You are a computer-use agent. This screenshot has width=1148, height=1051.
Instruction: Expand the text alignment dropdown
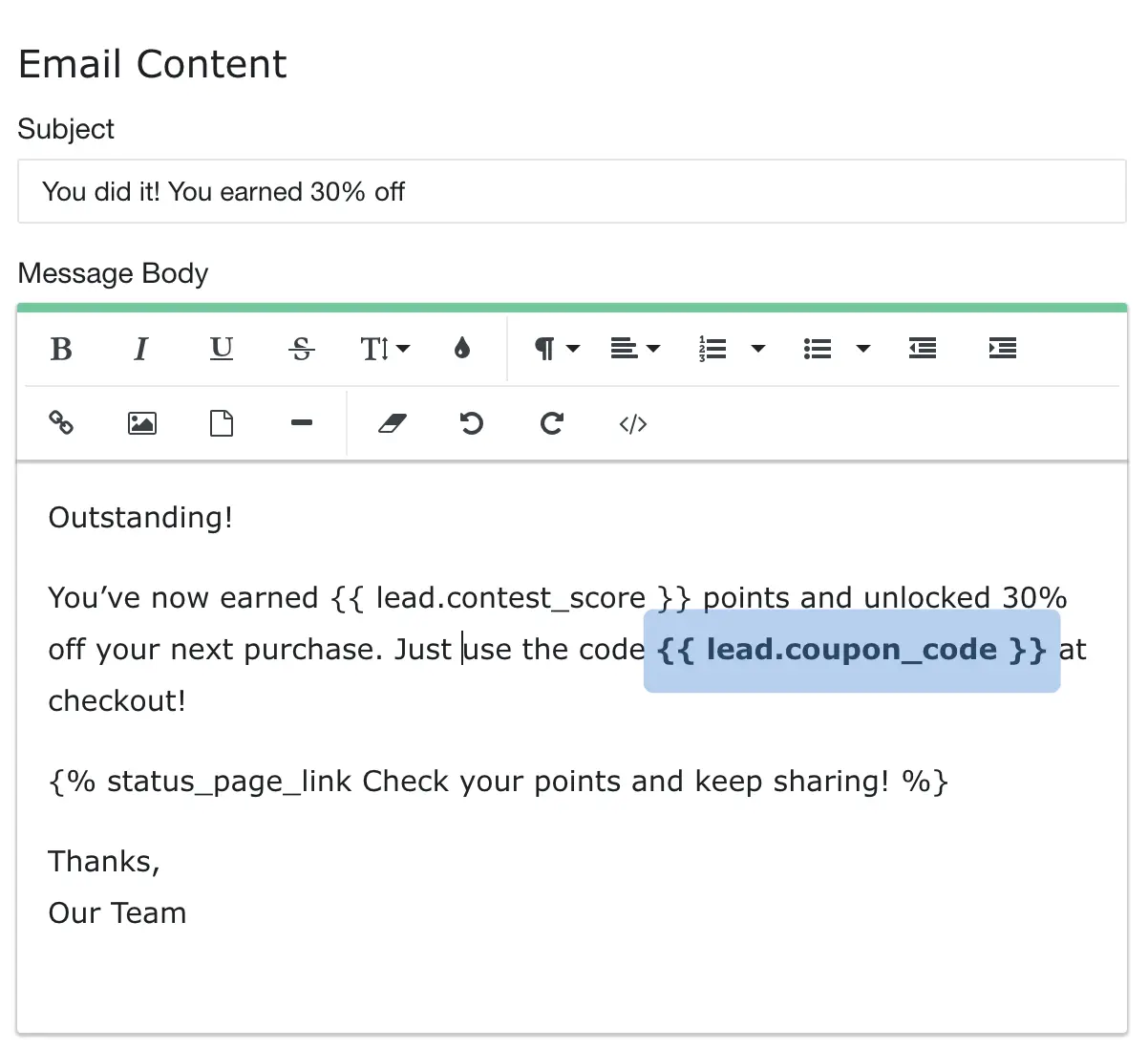[x=635, y=349]
